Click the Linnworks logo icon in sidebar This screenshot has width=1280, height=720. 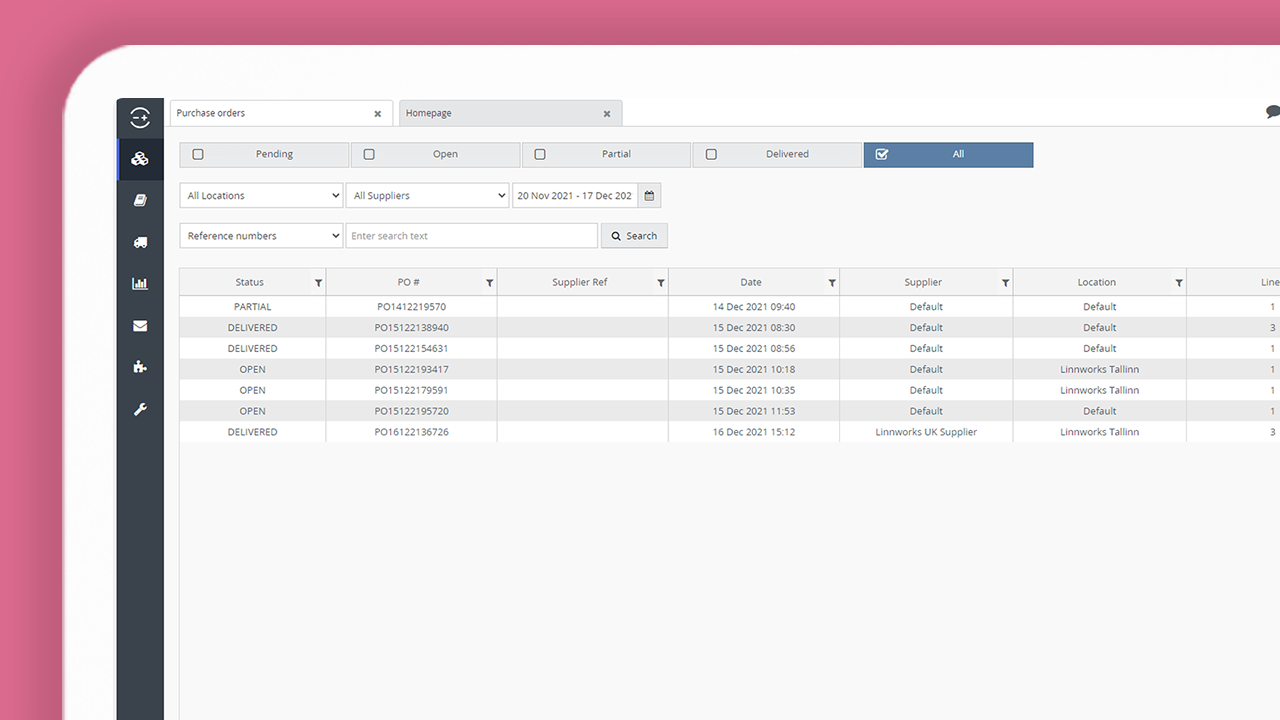[140, 118]
